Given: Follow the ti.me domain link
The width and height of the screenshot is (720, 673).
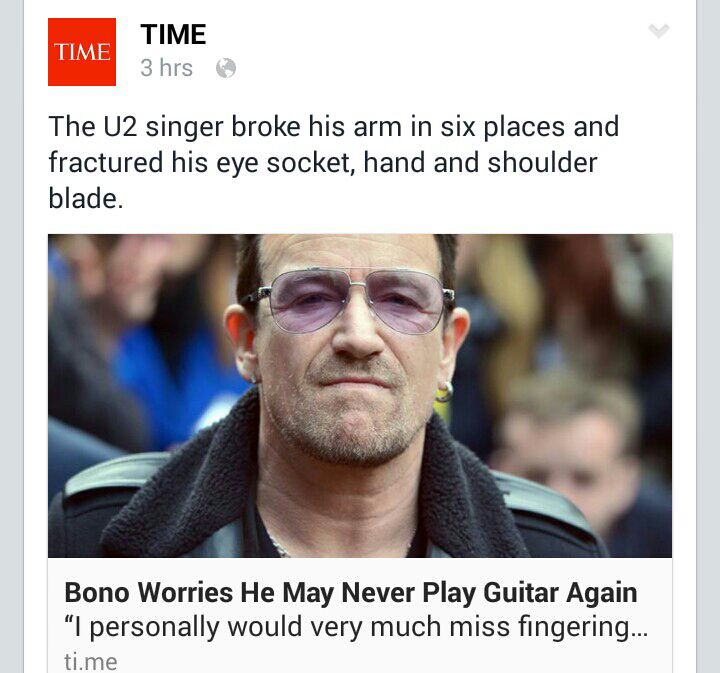Looking at the screenshot, I should click(90, 662).
